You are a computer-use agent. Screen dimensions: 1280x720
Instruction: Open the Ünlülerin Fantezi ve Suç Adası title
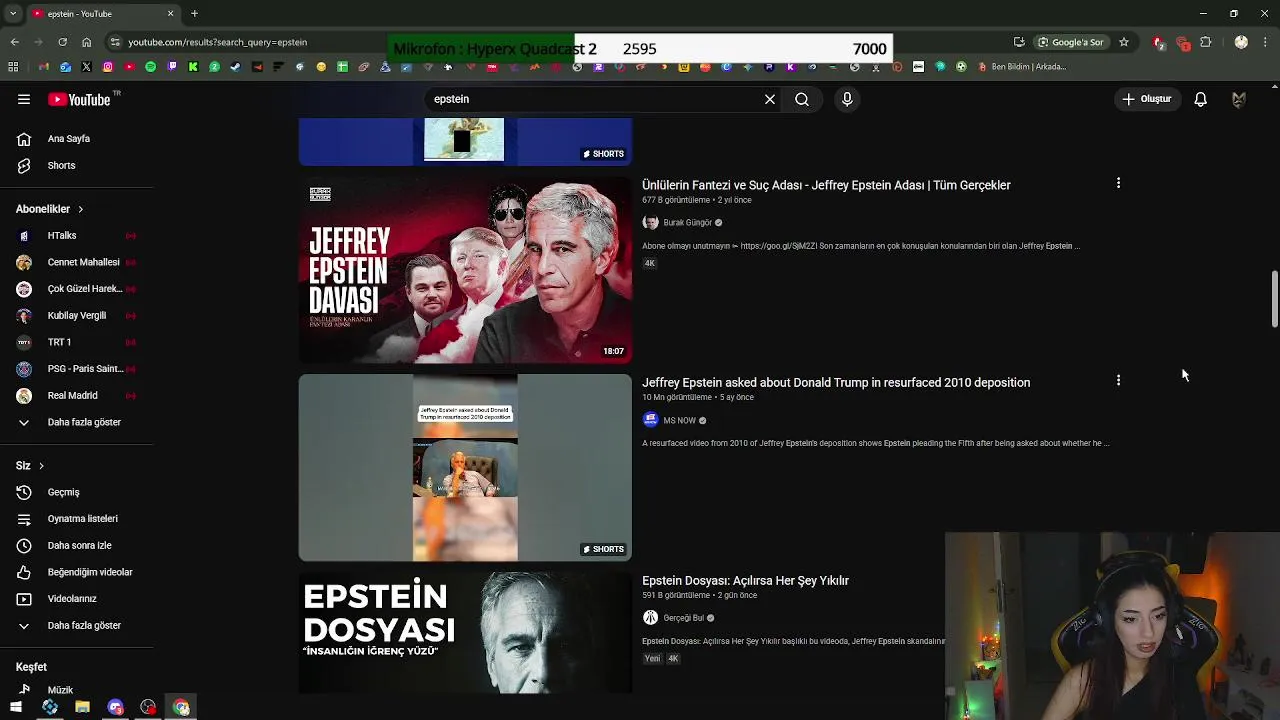pos(826,185)
